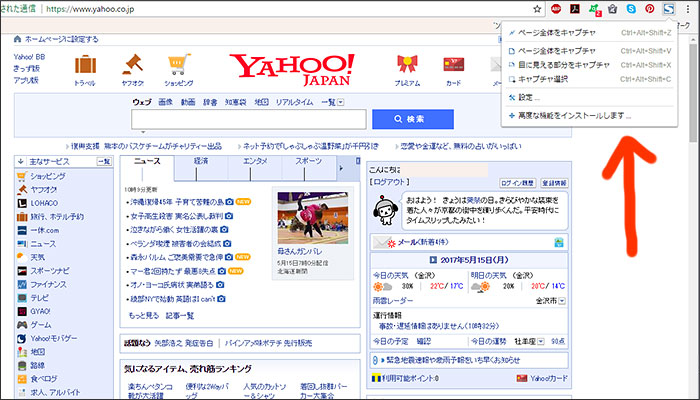Open the Chrome three-dot menu

tap(689, 8)
